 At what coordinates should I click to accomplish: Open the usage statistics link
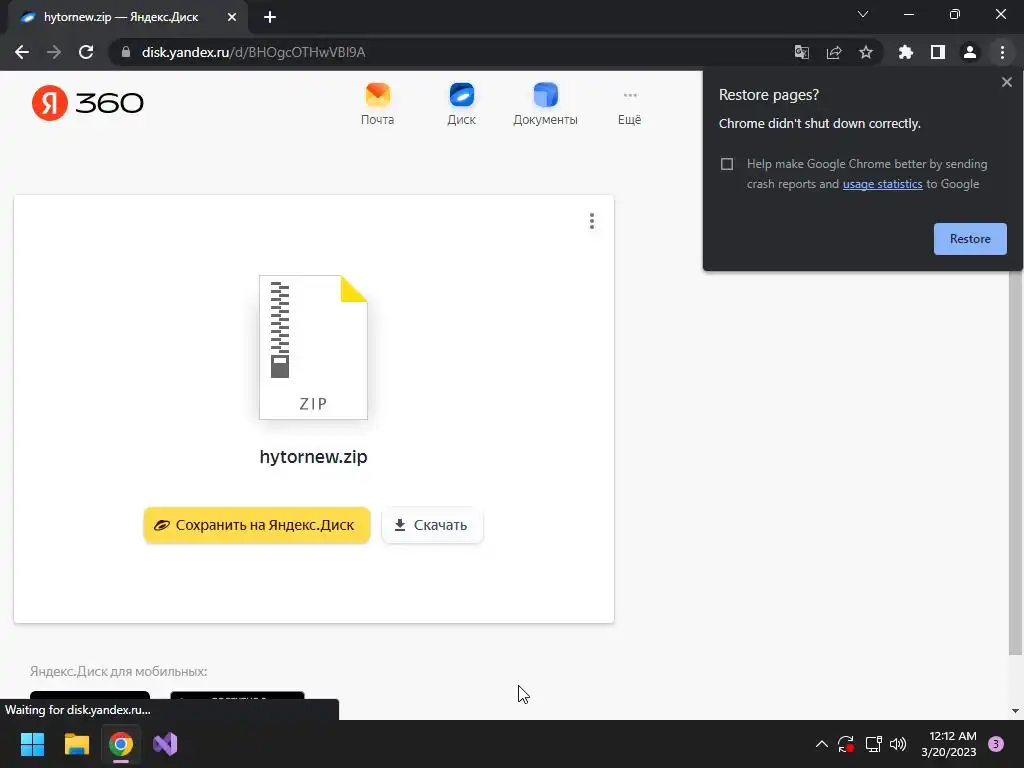(x=882, y=184)
